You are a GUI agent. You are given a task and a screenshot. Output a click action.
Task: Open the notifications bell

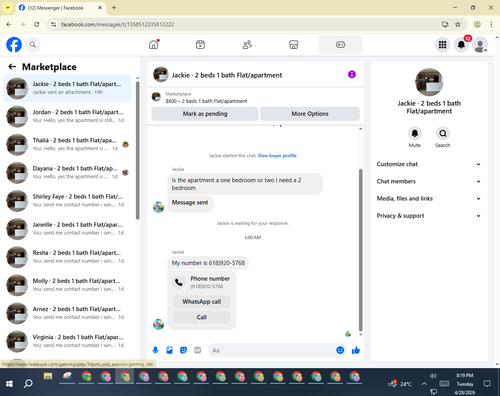(461, 44)
